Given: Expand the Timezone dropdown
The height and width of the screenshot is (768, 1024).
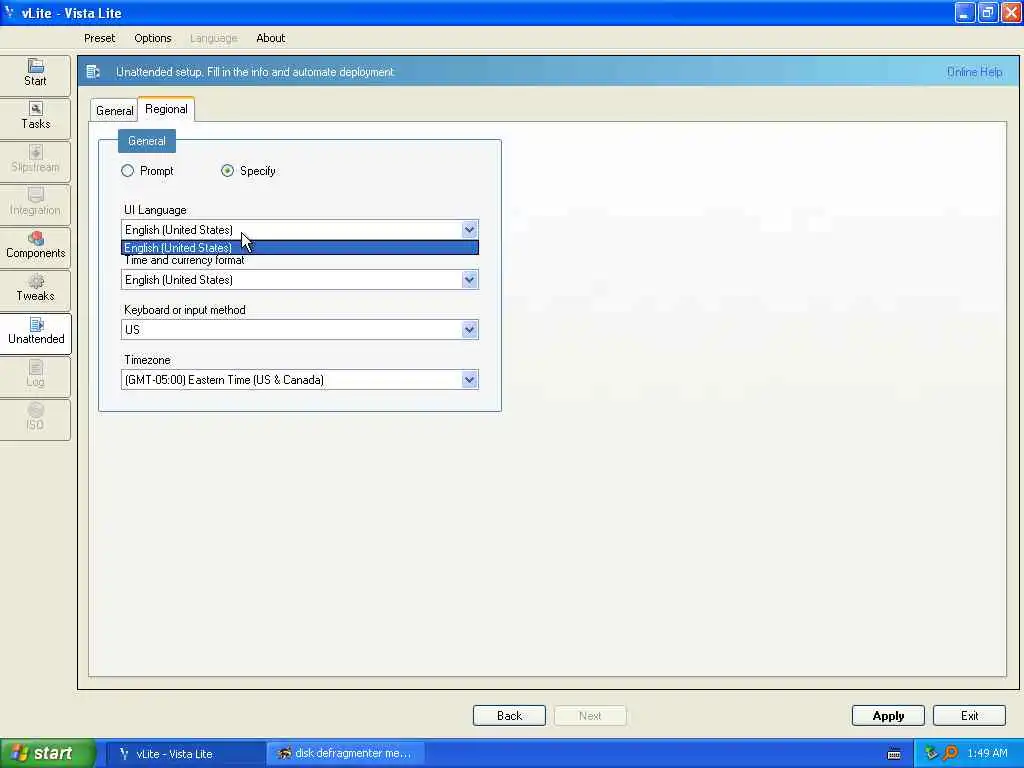Looking at the screenshot, I should click(x=469, y=380).
